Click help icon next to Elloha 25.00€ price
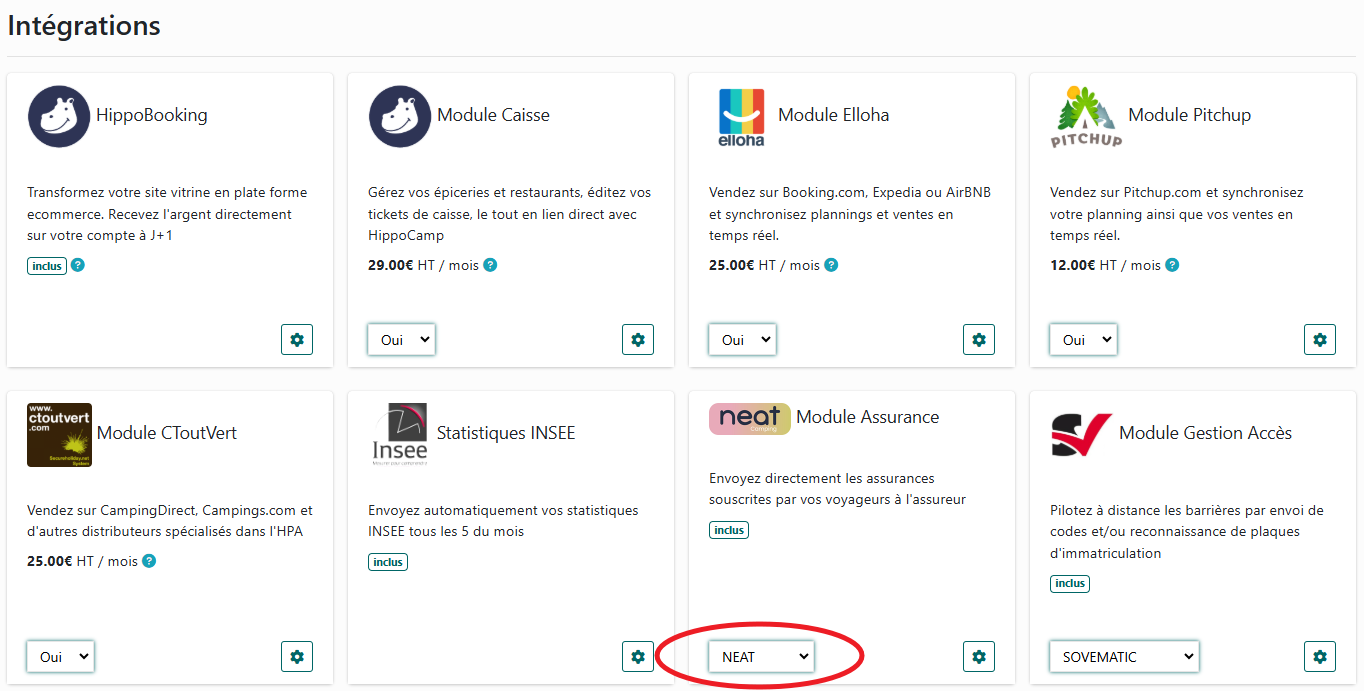1364x691 pixels. click(831, 265)
